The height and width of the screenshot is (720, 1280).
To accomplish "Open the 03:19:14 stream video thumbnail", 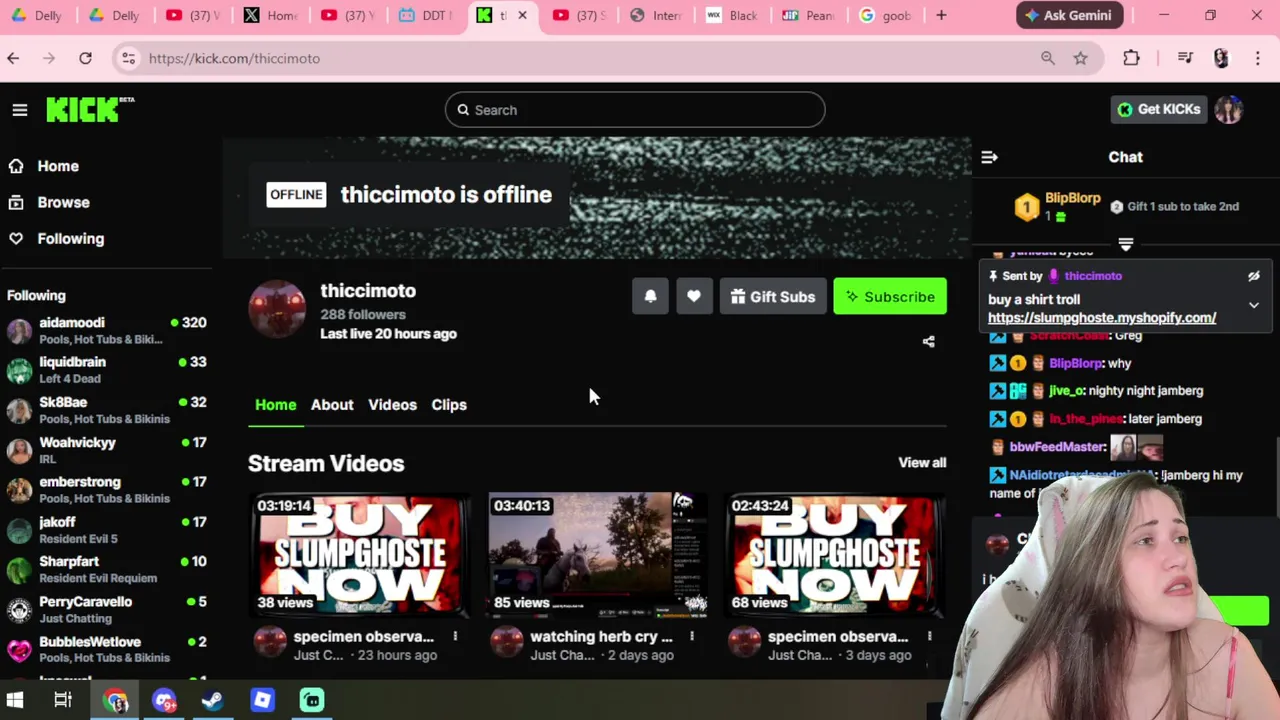I will click(360, 555).
